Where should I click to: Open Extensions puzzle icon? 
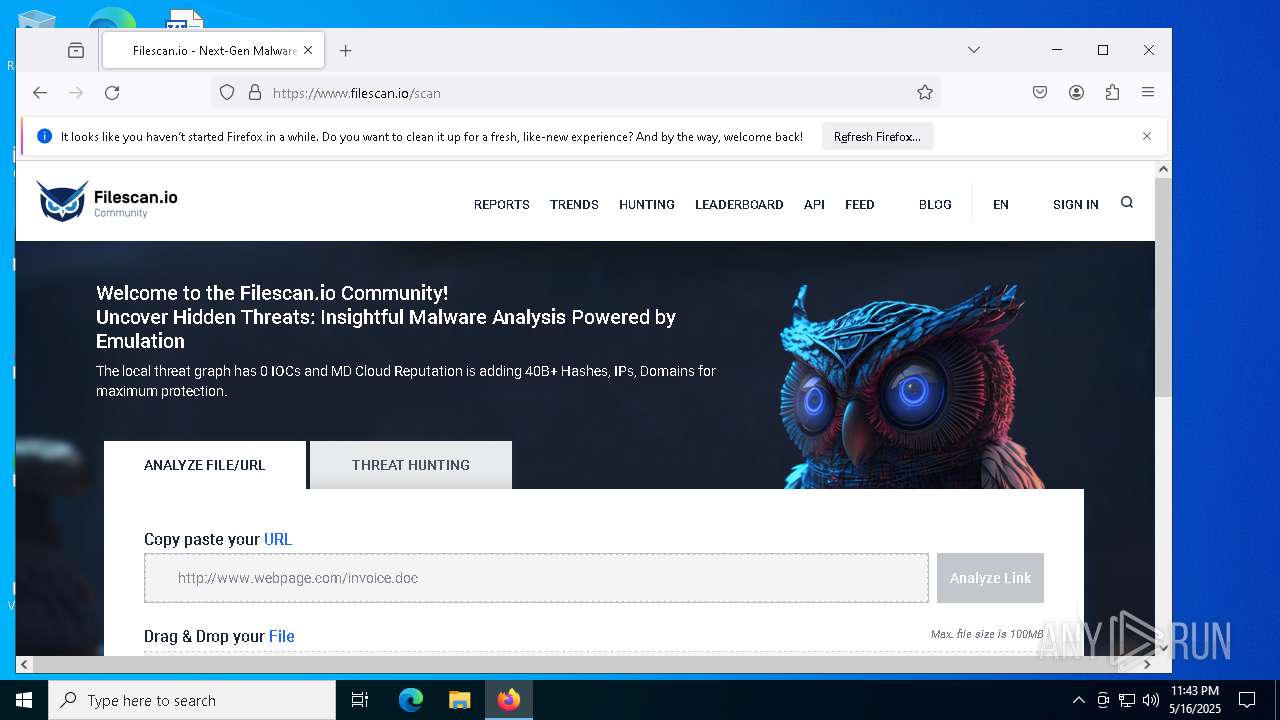(x=1112, y=92)
